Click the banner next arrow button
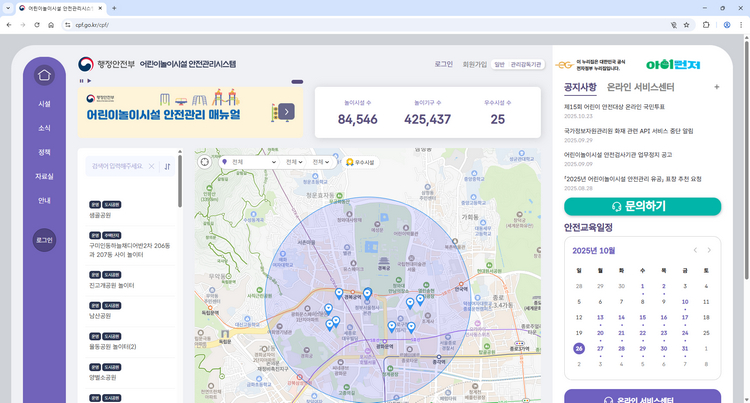Viewport: 750px width, 403px height. click(287, 111)
